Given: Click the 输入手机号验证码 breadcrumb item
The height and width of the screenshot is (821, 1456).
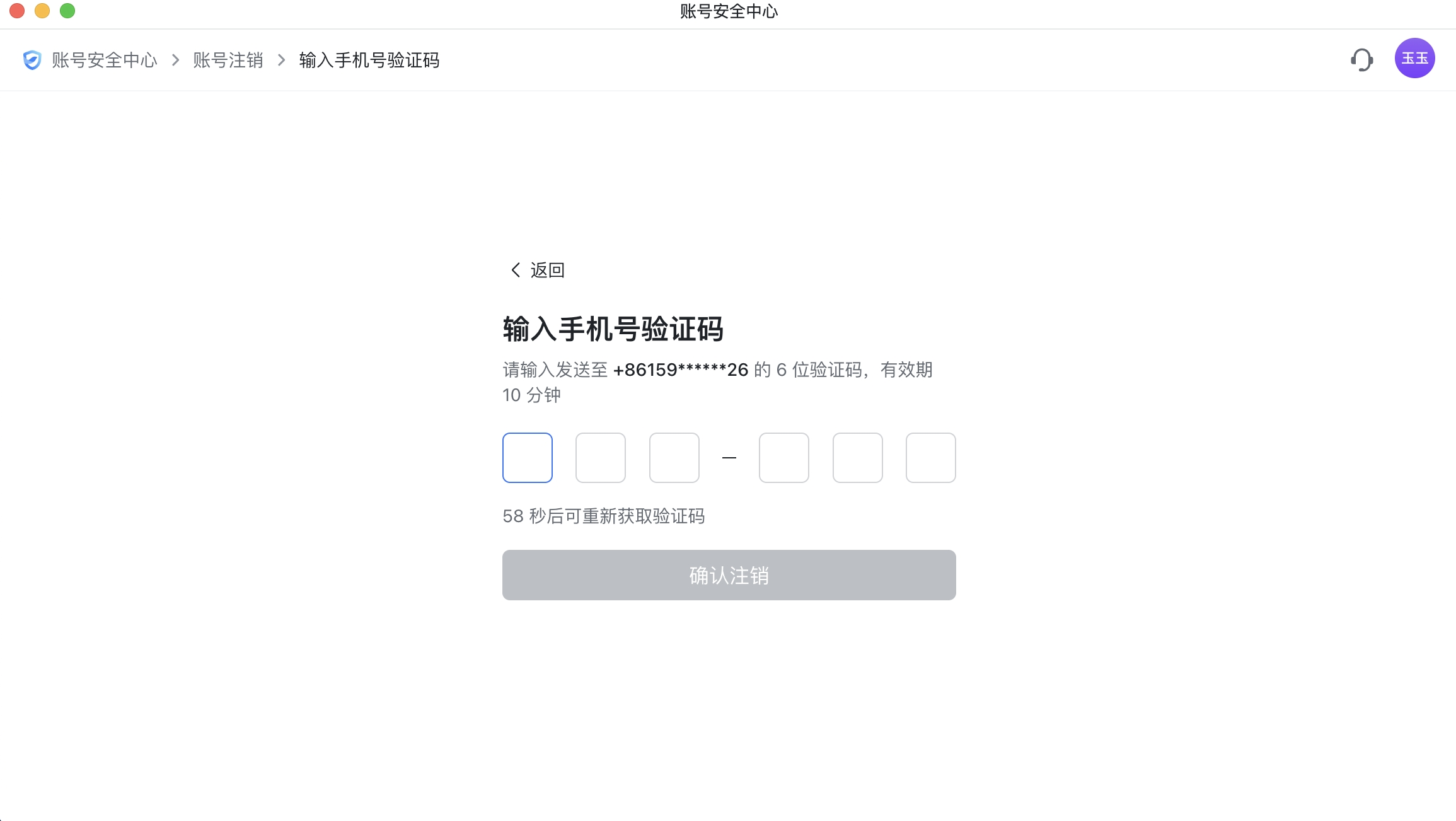Looking at the screenshot, I should pyautogui.click(x=370, y=60).
